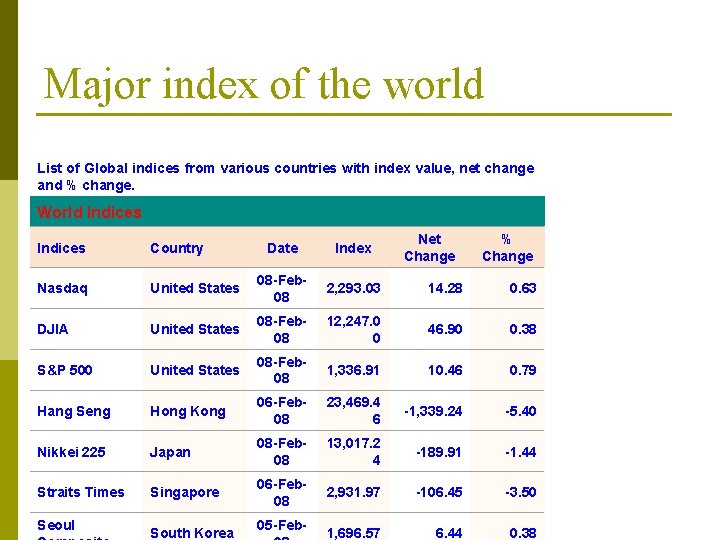Click the S&P 500 index value 1,336.91
Screen dimensions: 720x540
tap(353, 370)
